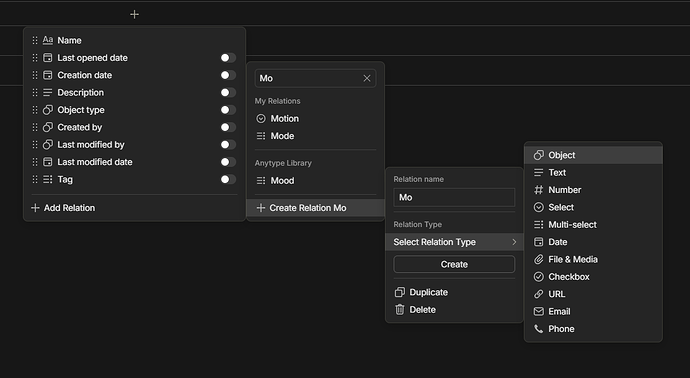690x378 pixels.
Task: Open the Add Relation menu
Action: click(x=63, y=208)
